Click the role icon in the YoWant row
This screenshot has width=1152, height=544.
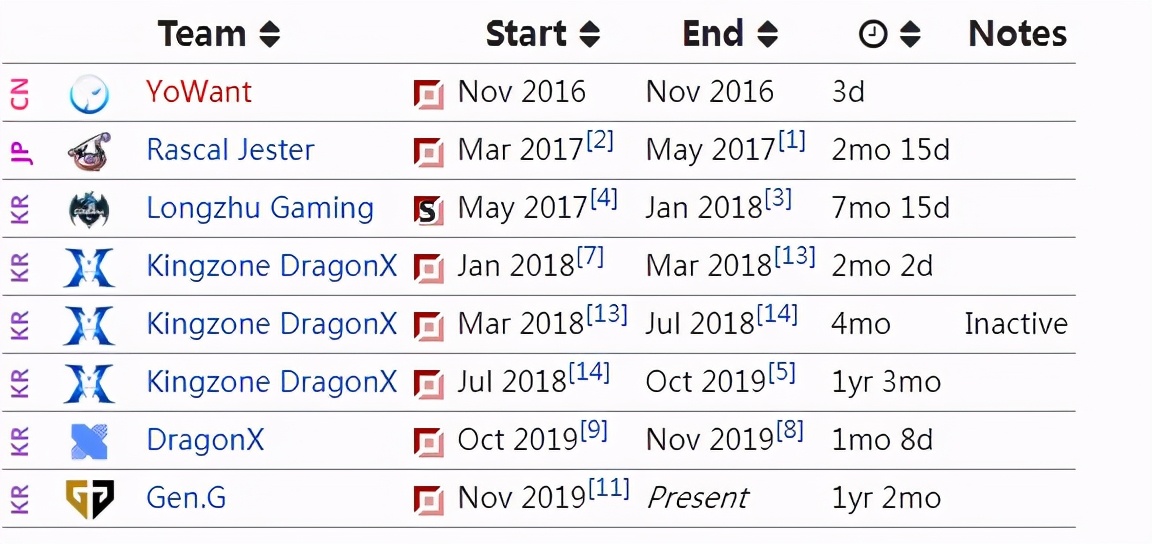428,95
